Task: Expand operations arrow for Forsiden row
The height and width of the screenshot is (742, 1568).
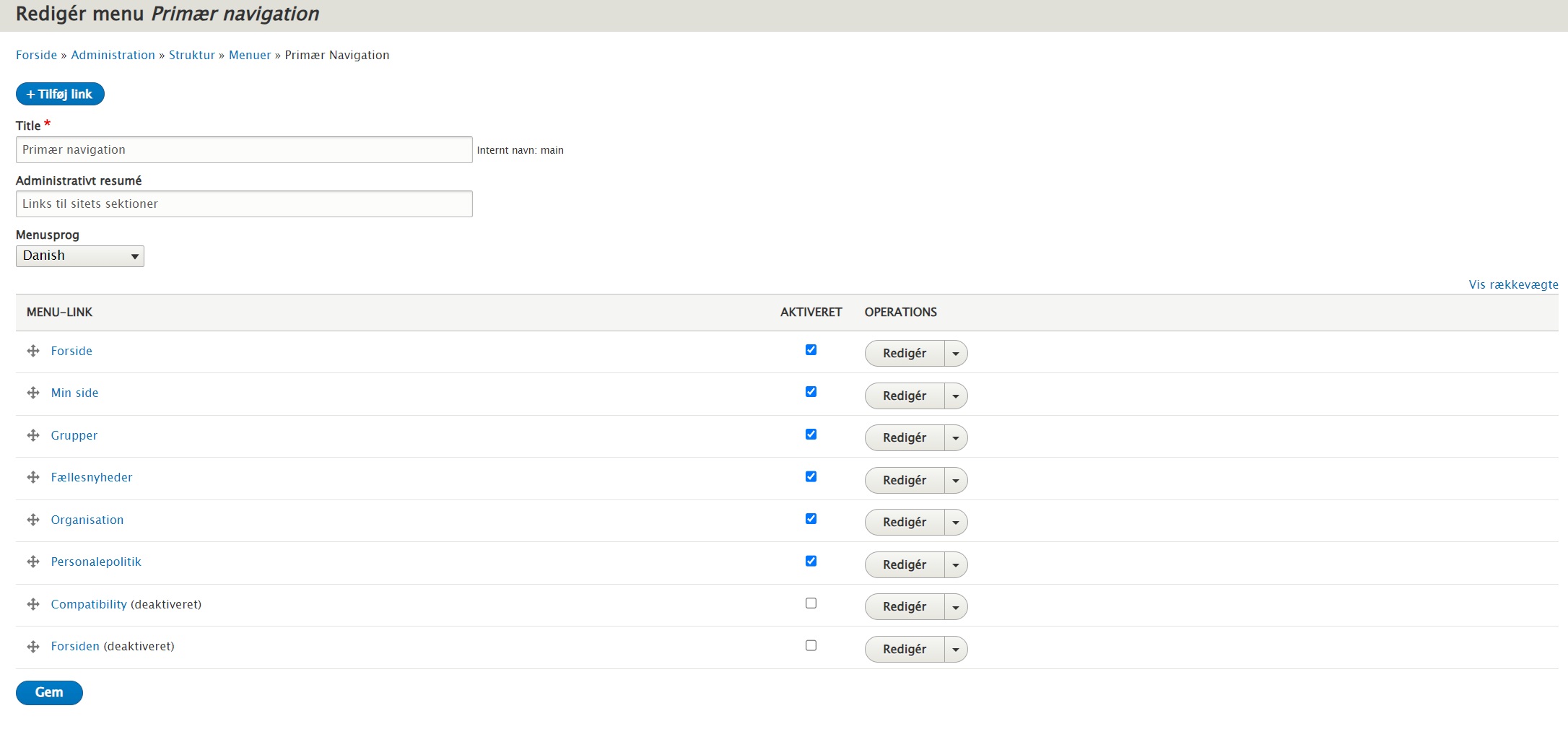Action: 955,650
